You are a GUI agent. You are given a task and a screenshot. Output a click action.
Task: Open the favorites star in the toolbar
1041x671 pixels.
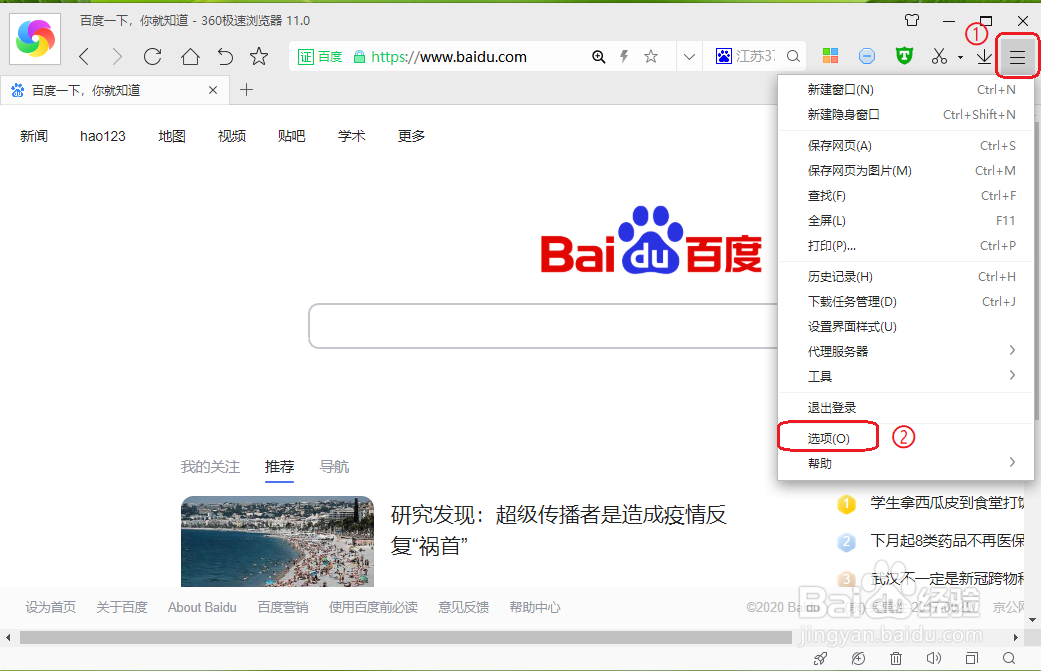tap(259, 56)
